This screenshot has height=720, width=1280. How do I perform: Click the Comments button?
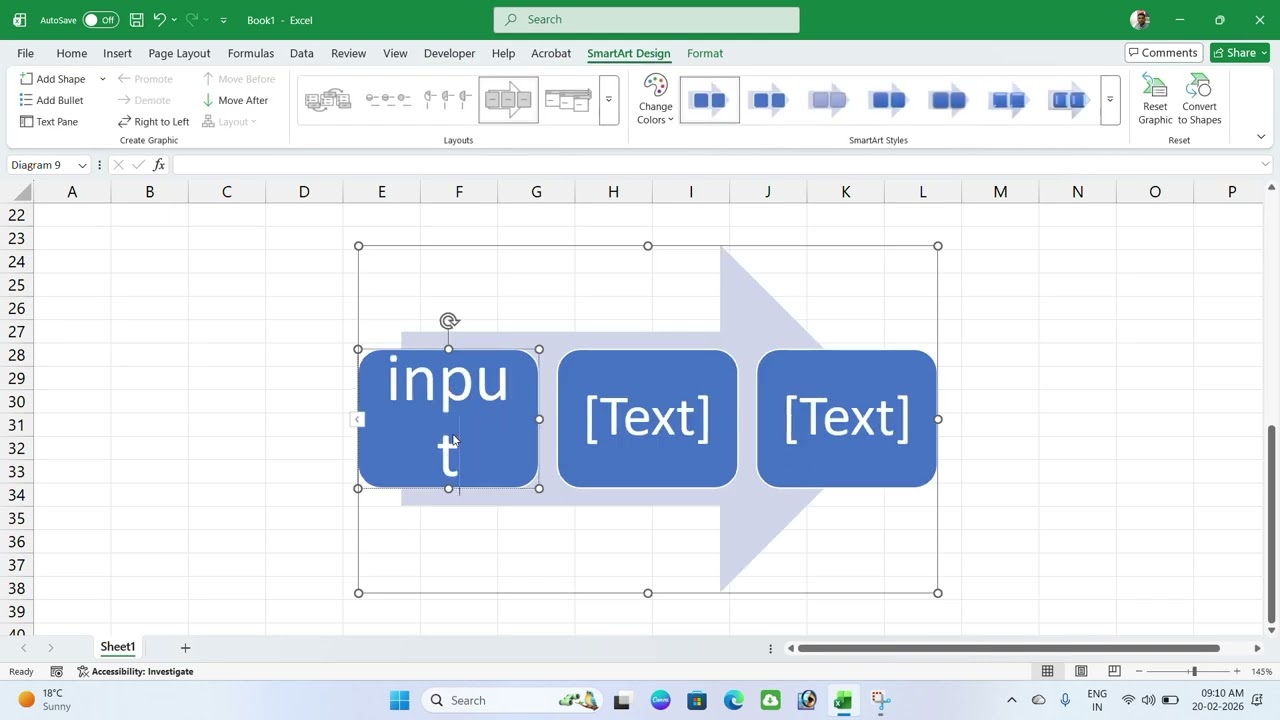[x=1162, y=53]
